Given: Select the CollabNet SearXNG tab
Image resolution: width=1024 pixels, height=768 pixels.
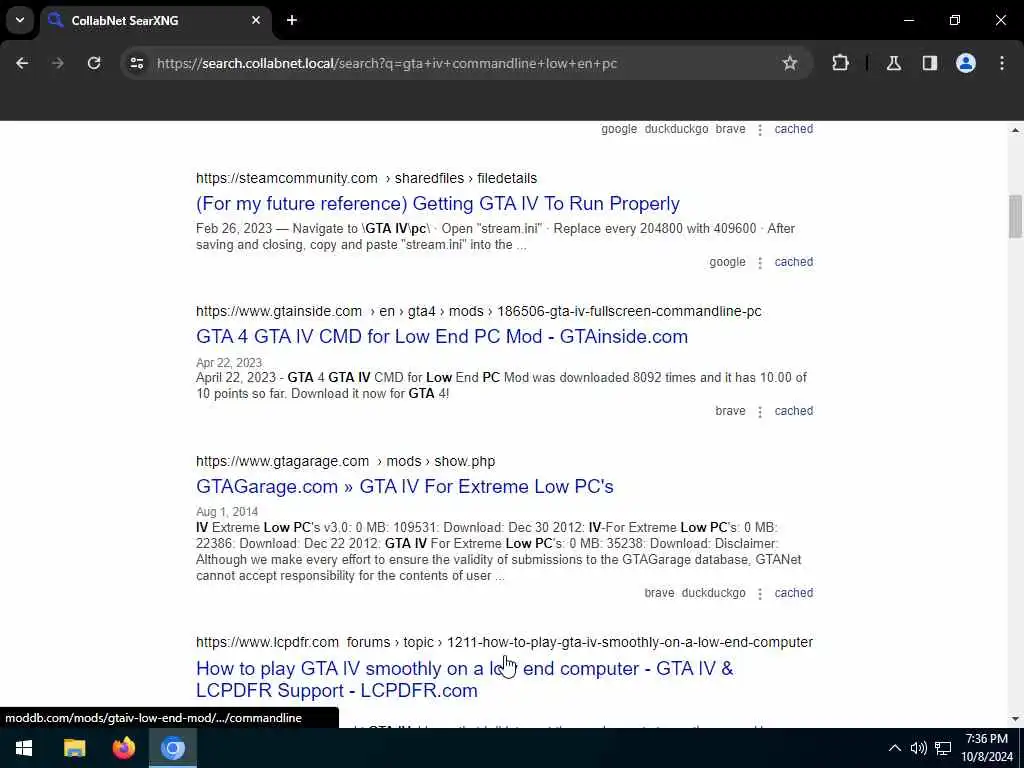Looking at the screenshot, I should [x=155, y=20].
